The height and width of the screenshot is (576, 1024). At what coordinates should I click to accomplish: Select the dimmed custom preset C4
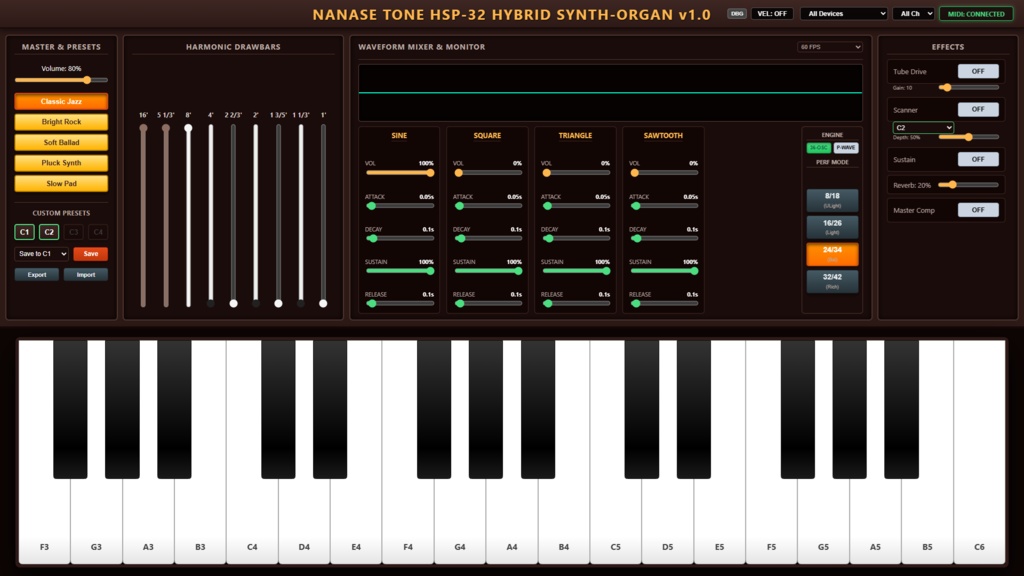tap(98, 232)
